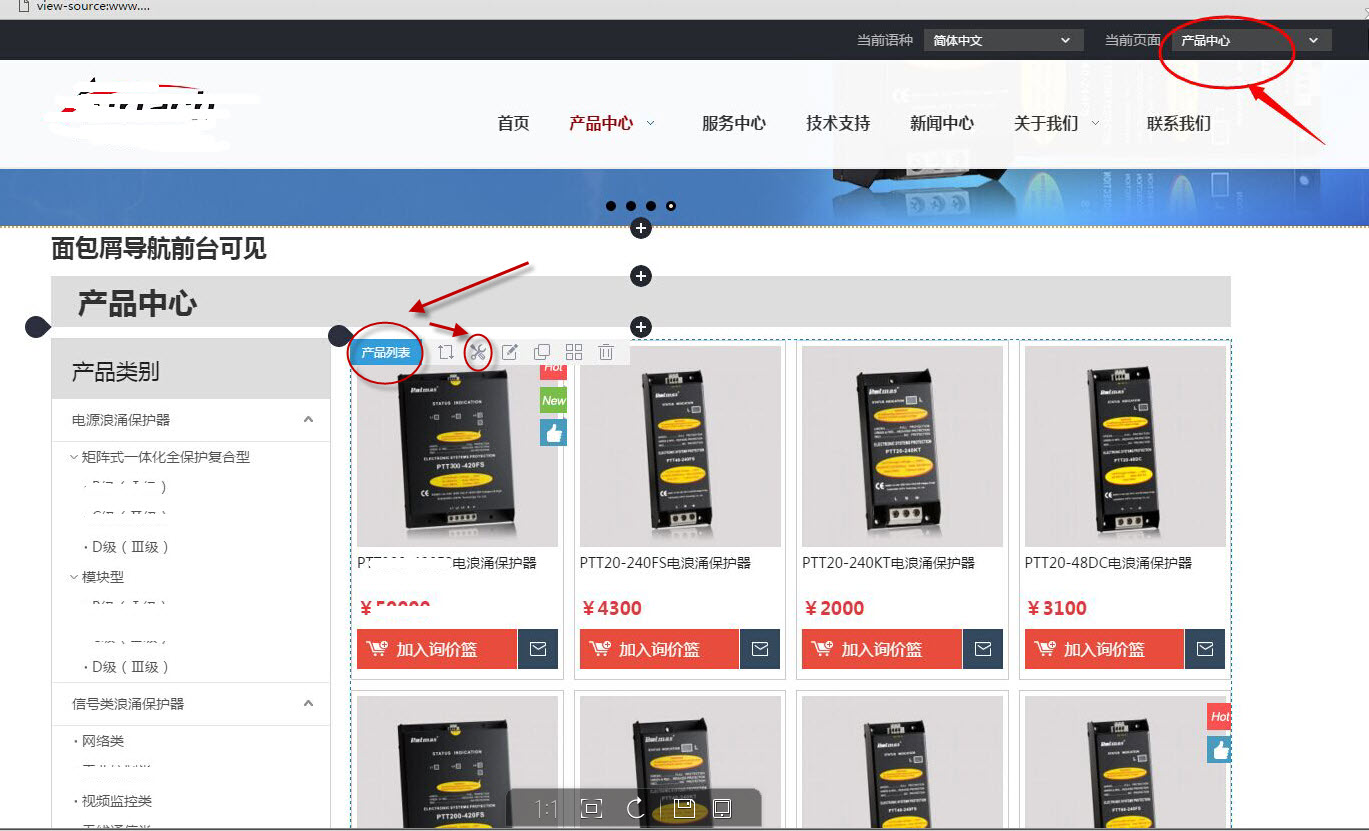Viewport: 1369px width, 831px height.
Task: Open the 服务中心 navigation menu item
Action: (x=734, y=123)
